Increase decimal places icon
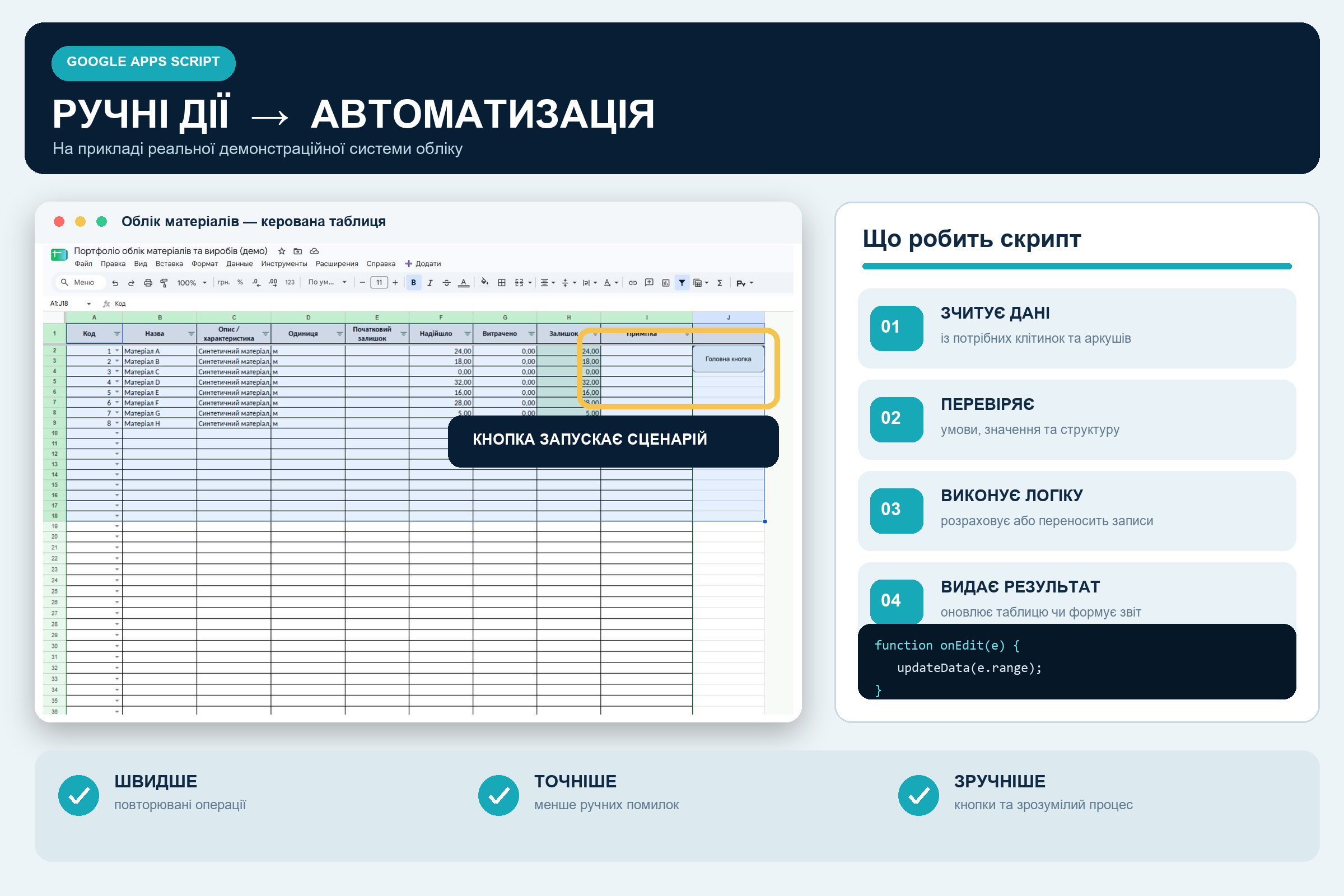 (273, 282)
